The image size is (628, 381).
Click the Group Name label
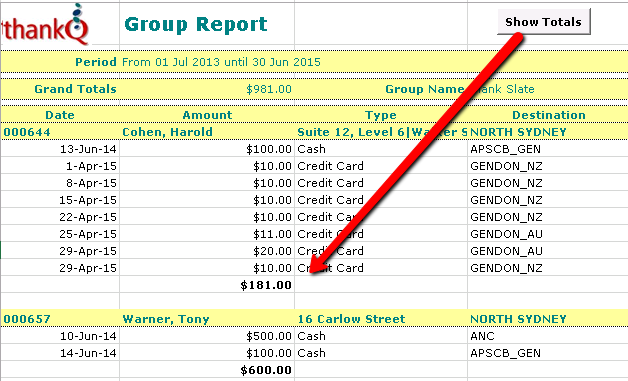coord(425,89)
